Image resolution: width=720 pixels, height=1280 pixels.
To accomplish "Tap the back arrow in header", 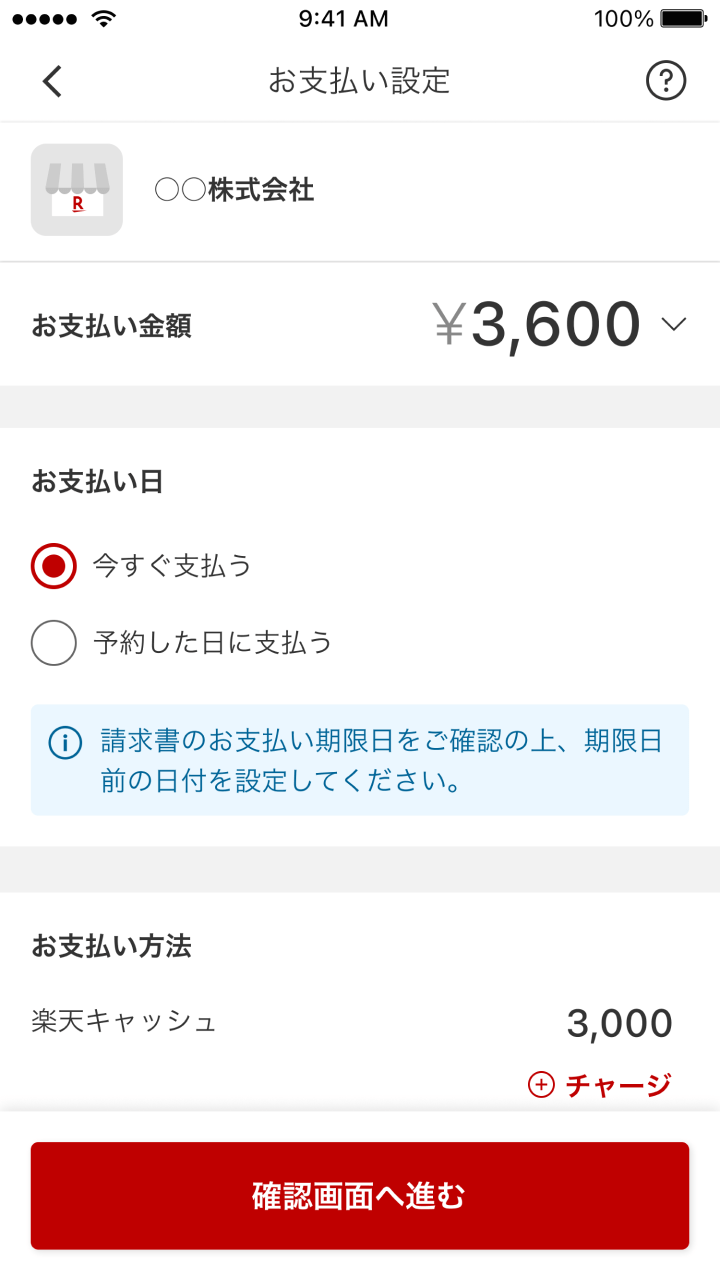I will tap(53, 81).
